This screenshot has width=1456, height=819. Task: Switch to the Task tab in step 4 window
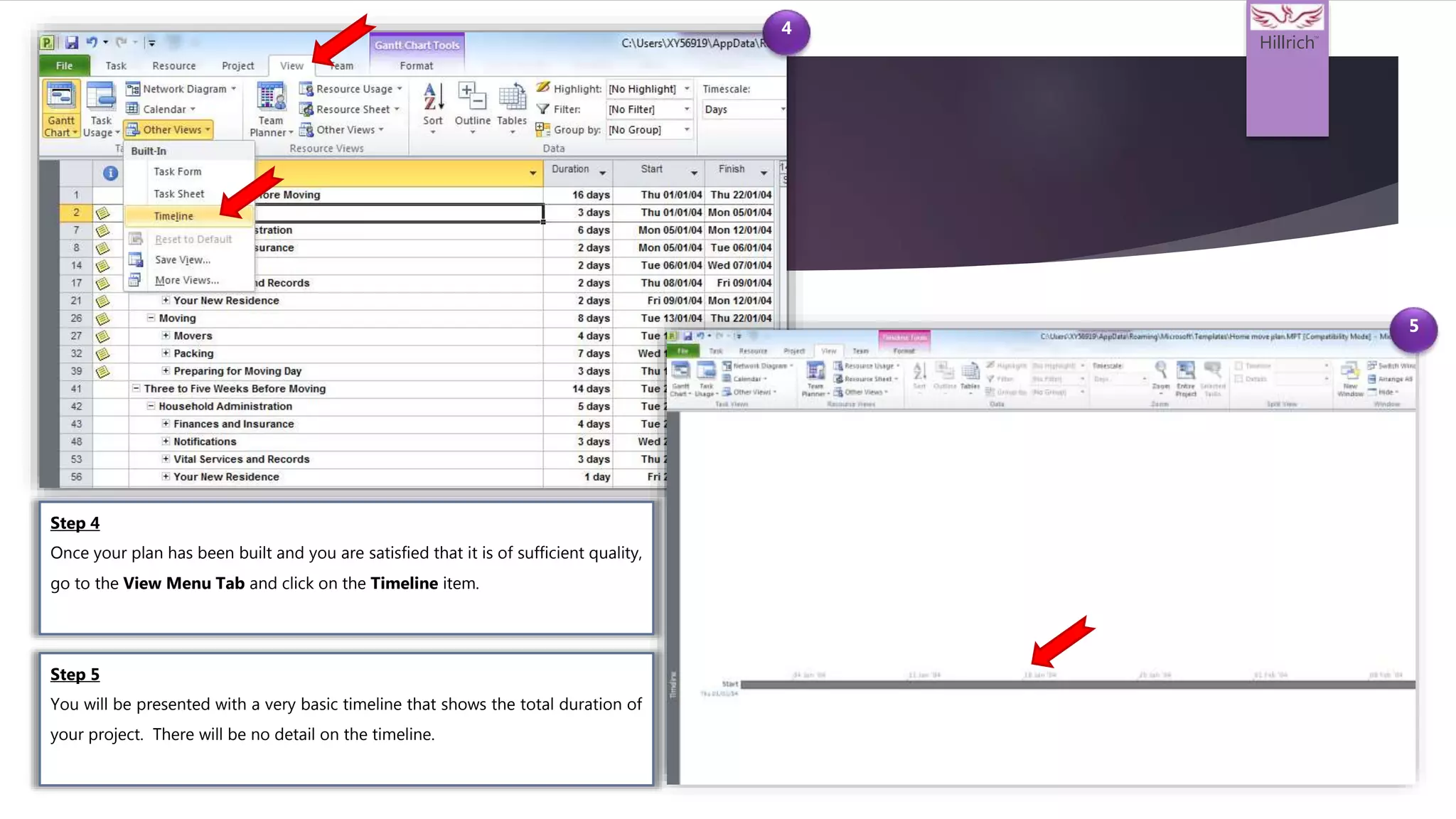tap(116, 65)
